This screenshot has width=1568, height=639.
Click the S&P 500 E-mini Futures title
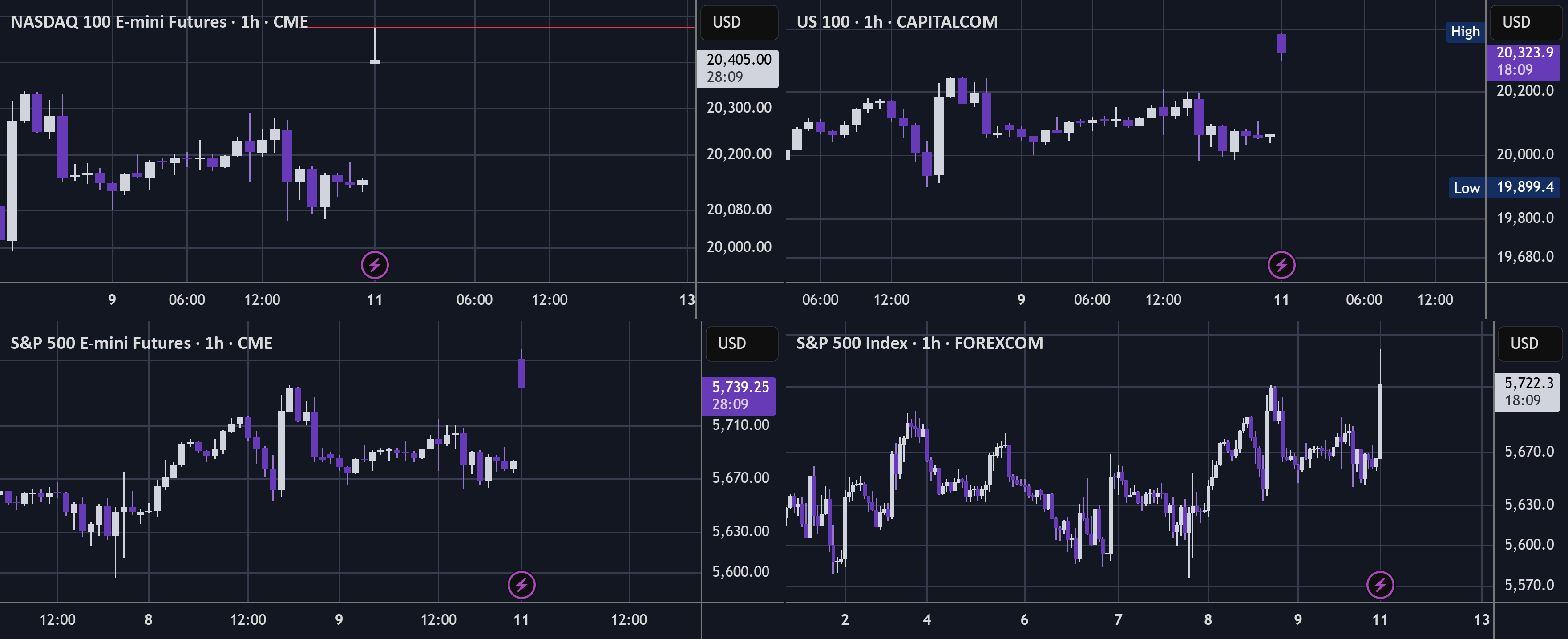[x=141, y=343]
